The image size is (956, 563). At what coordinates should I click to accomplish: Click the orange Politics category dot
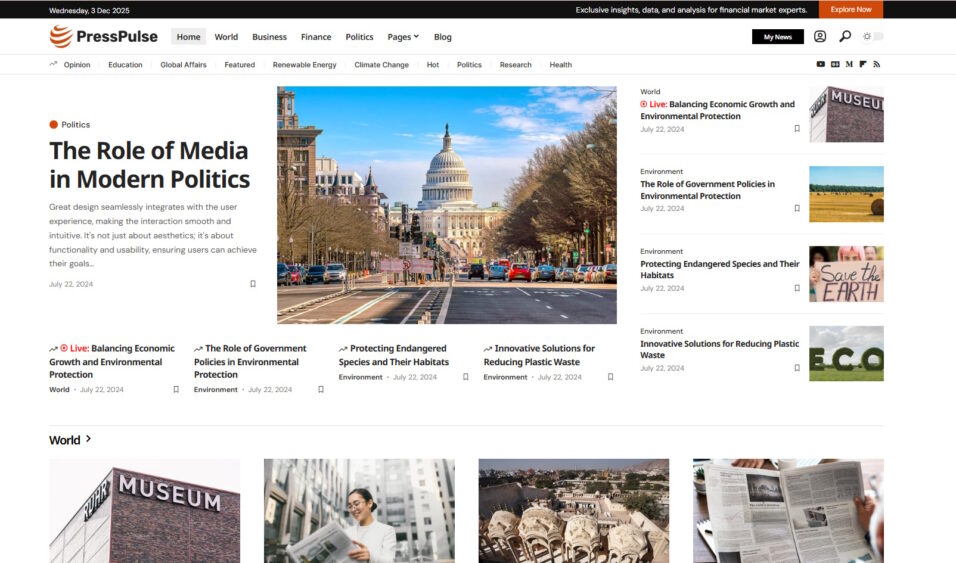53,125
